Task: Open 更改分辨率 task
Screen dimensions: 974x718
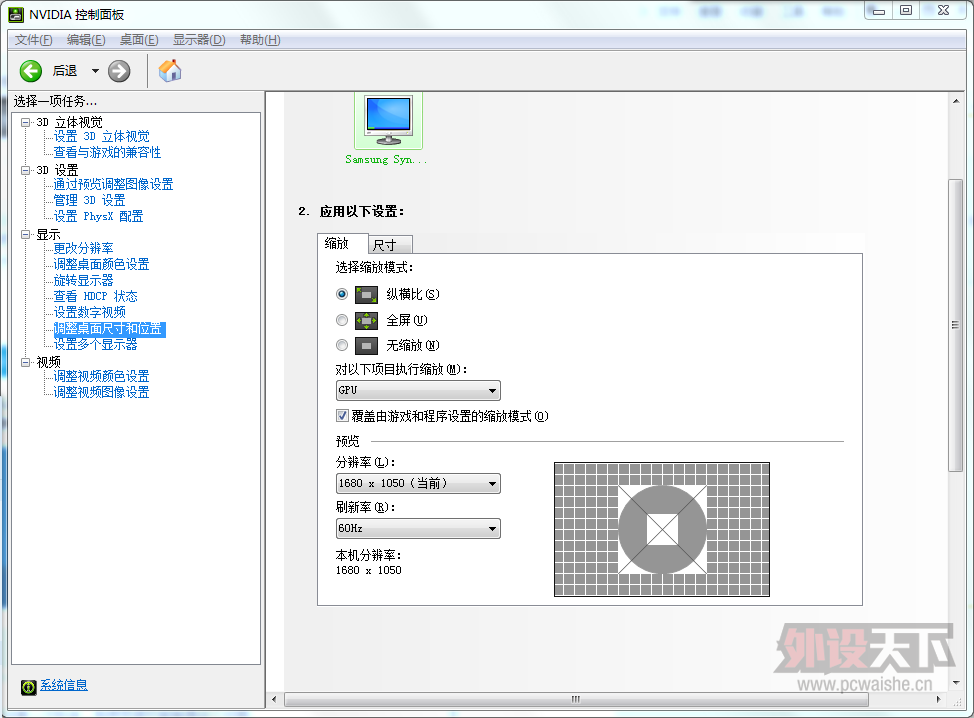Action: coord(83,248)
